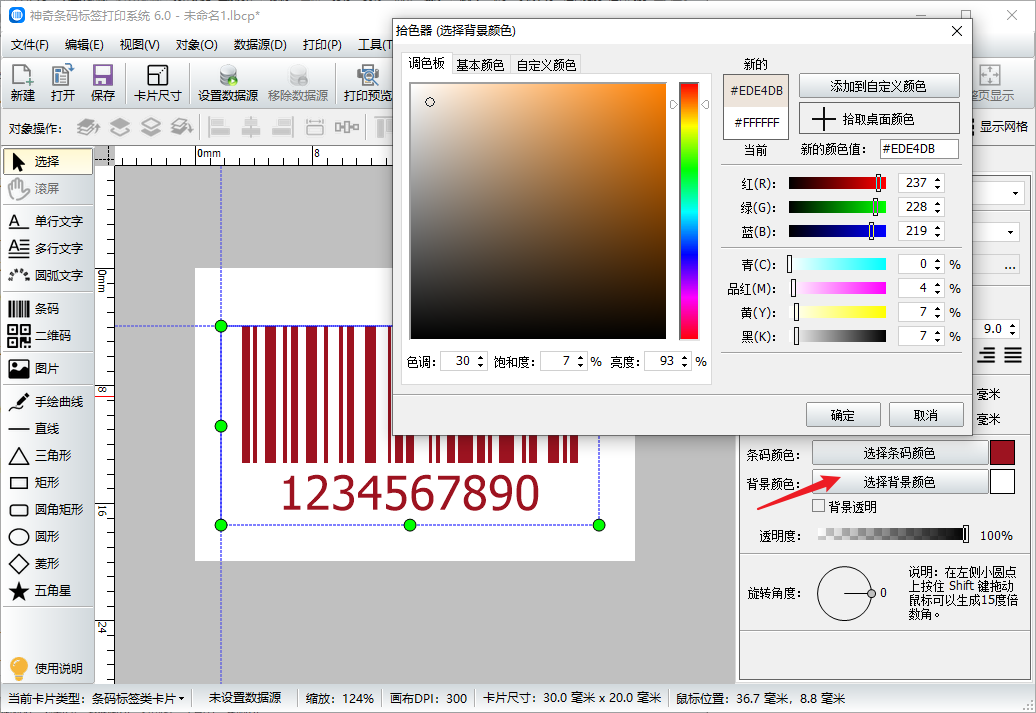Tick the 背景透明 checkbox

pyautogui.click(x=818, y=506)
